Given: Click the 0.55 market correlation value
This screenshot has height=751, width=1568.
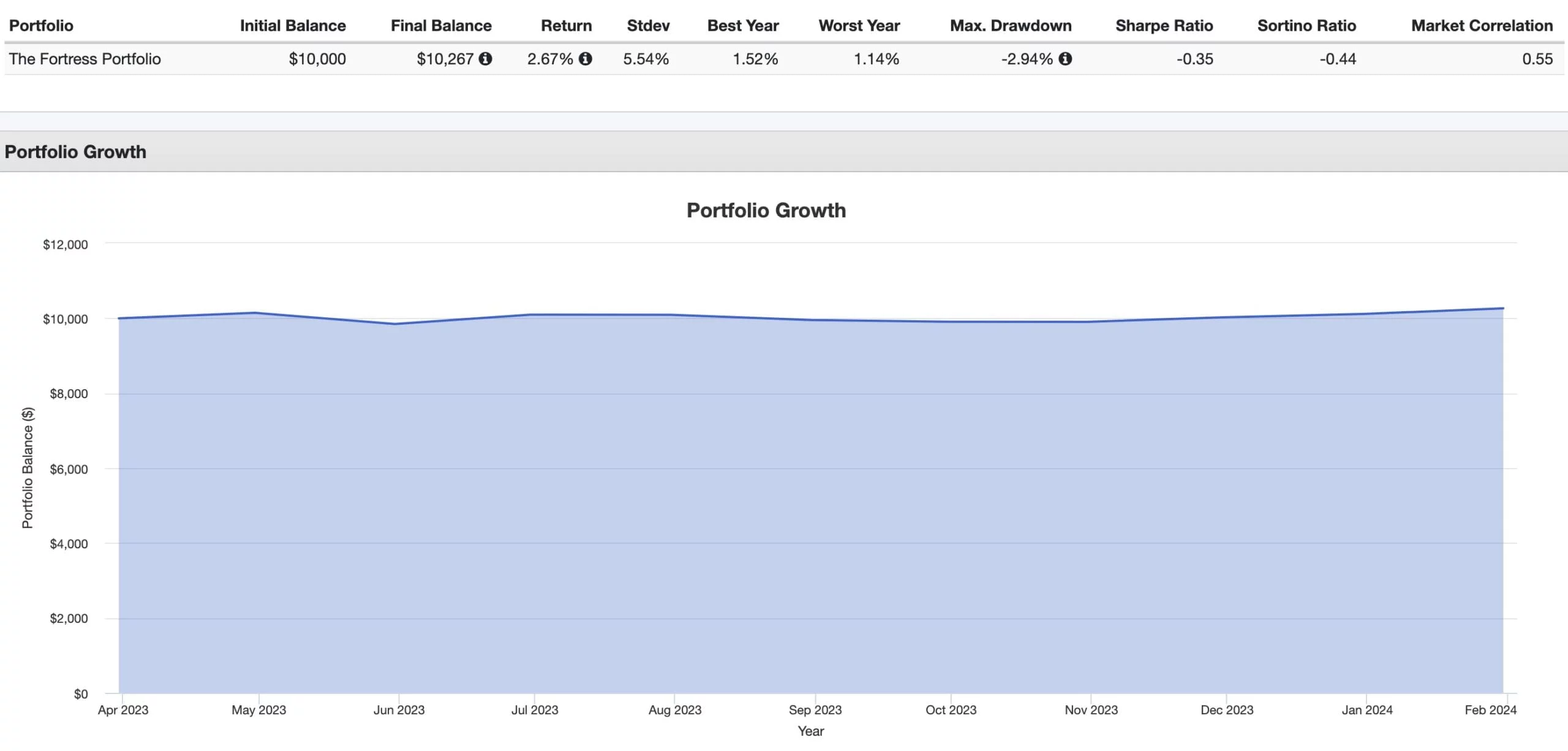Looking at the screenshot, I should (1537, 59).
